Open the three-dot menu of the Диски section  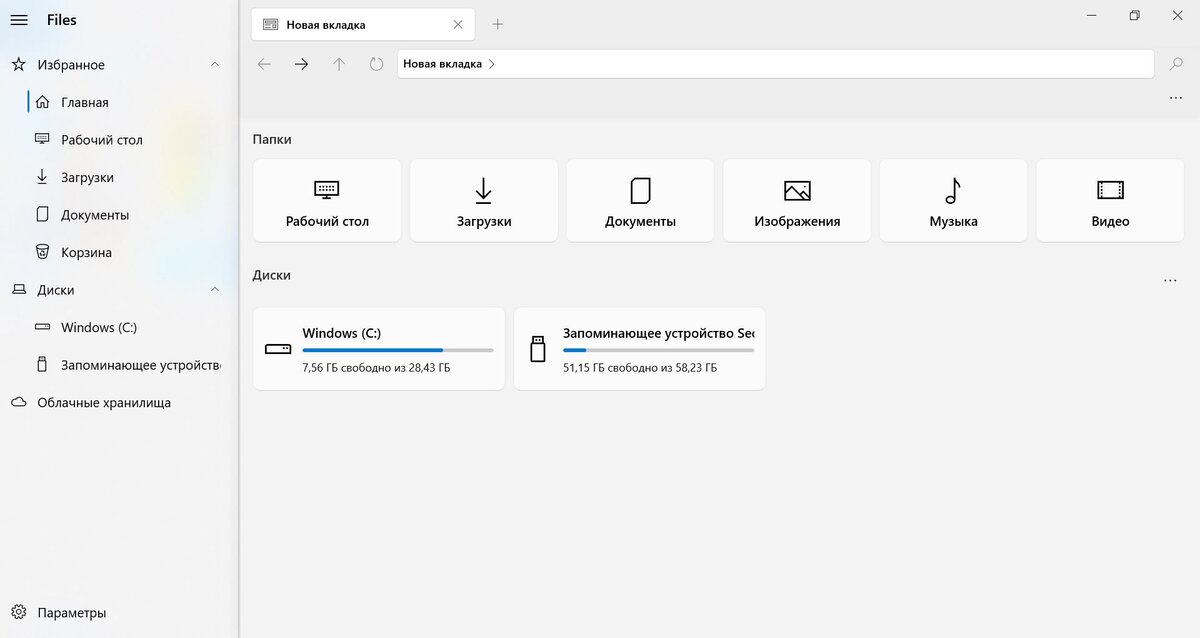(x=1170, y=281)
